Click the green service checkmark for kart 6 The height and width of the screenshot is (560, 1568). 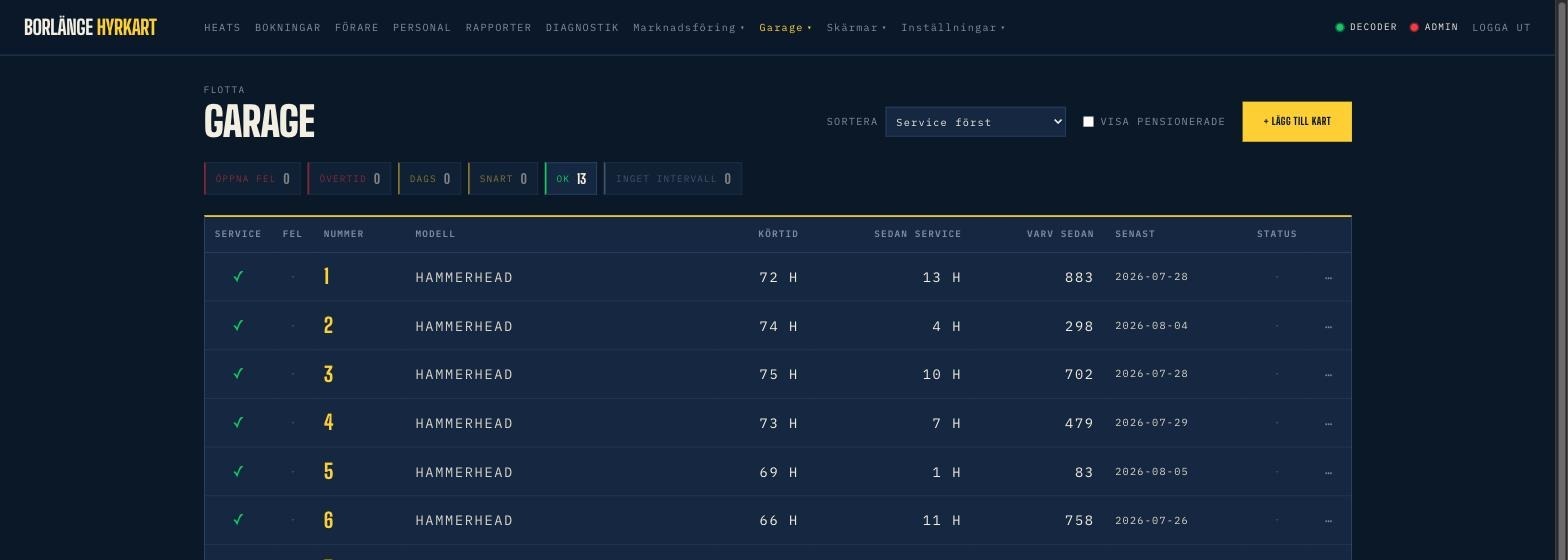[238, 520]
